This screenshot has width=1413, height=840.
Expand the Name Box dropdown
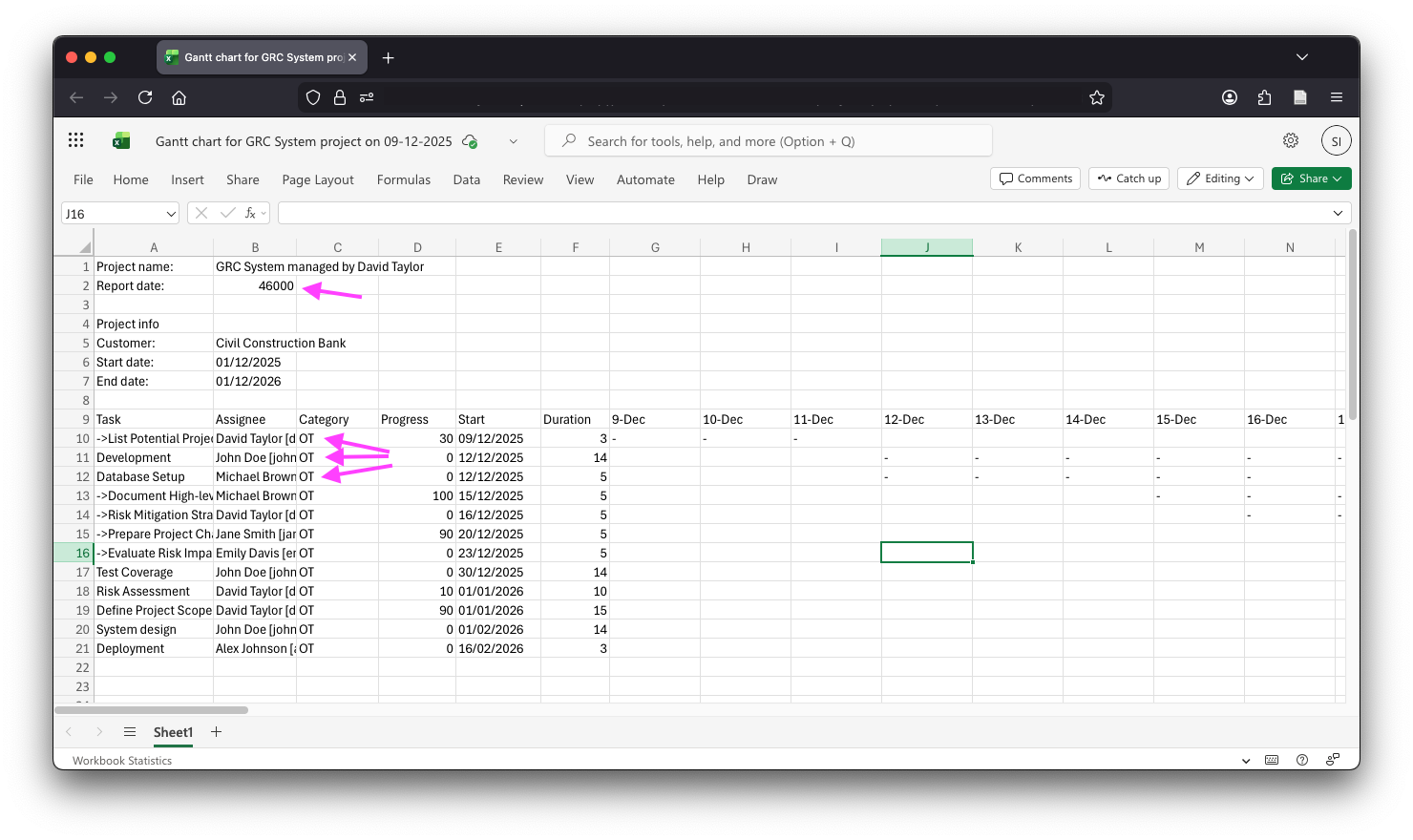[x=171, y=214]
